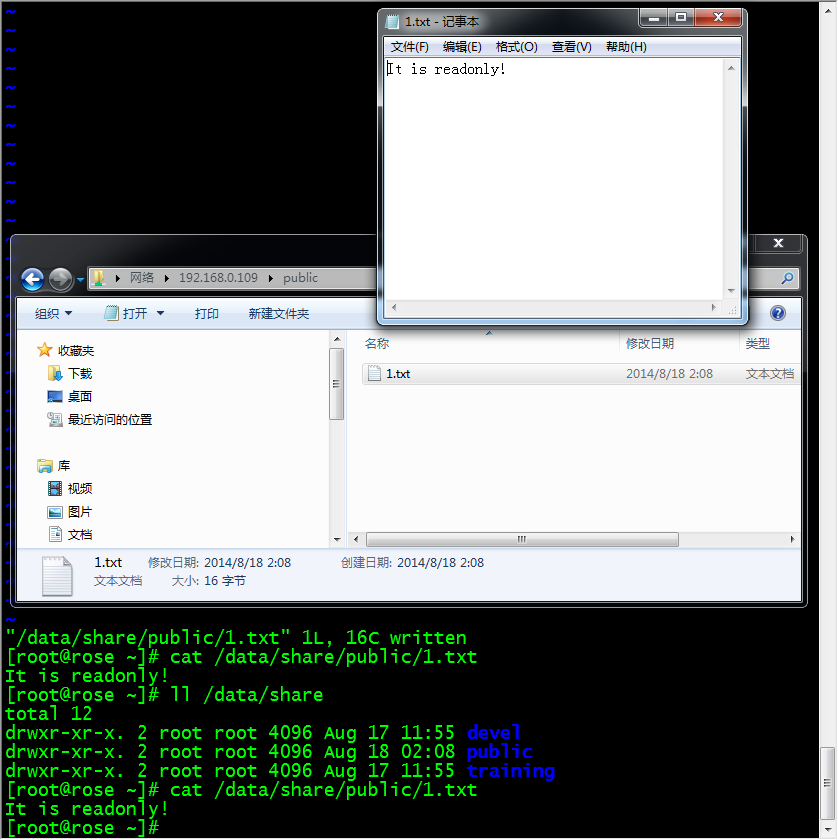Open recent locations dropdown beside forward arrow
This screenshot has width=838, height=840.
[80, 279]
